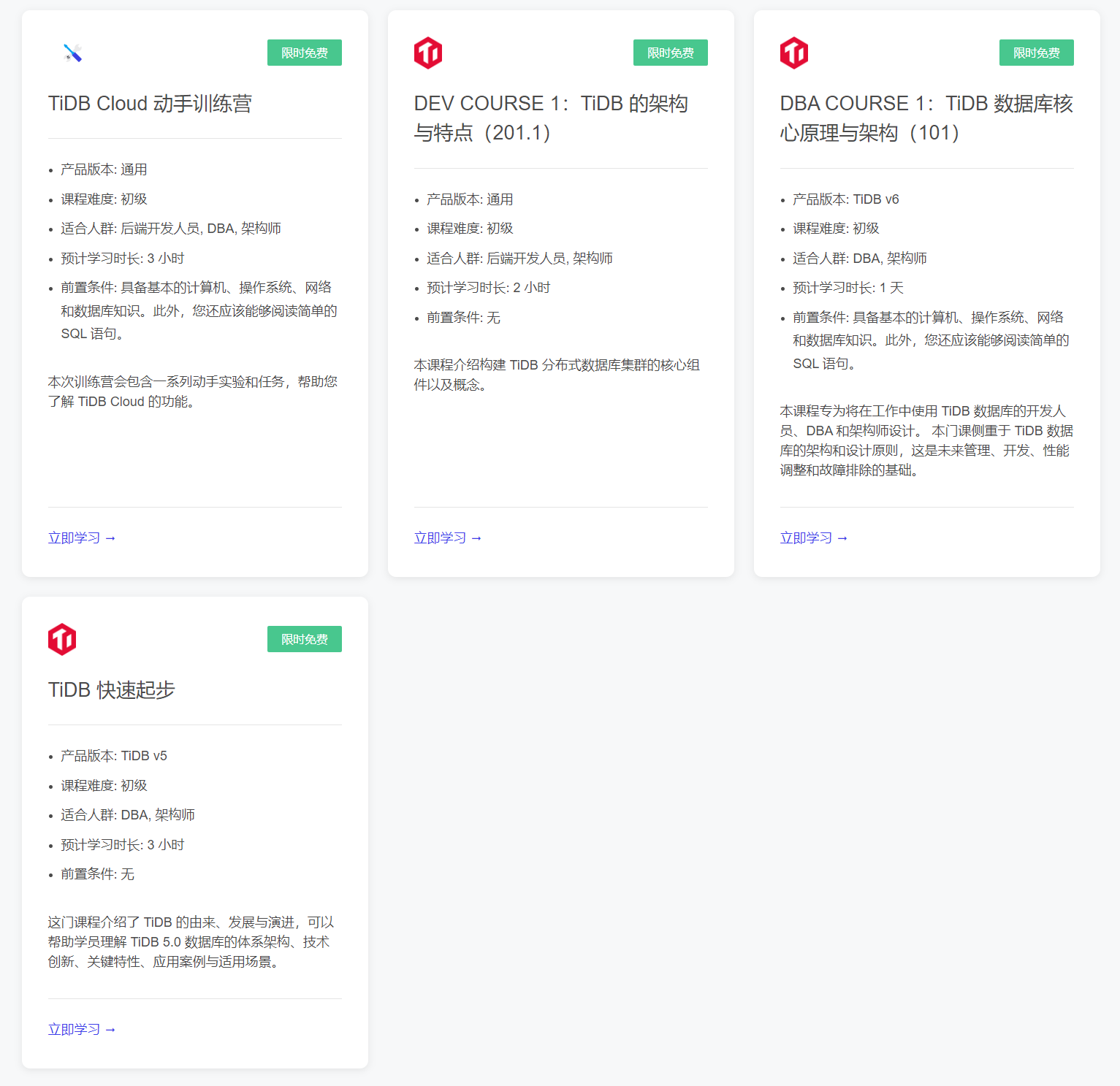The height and width of the screenshot is (1086, 1120).
Task: Select the title TiDB Cloud 动手训练营
Action: click(x=150, y=104)
